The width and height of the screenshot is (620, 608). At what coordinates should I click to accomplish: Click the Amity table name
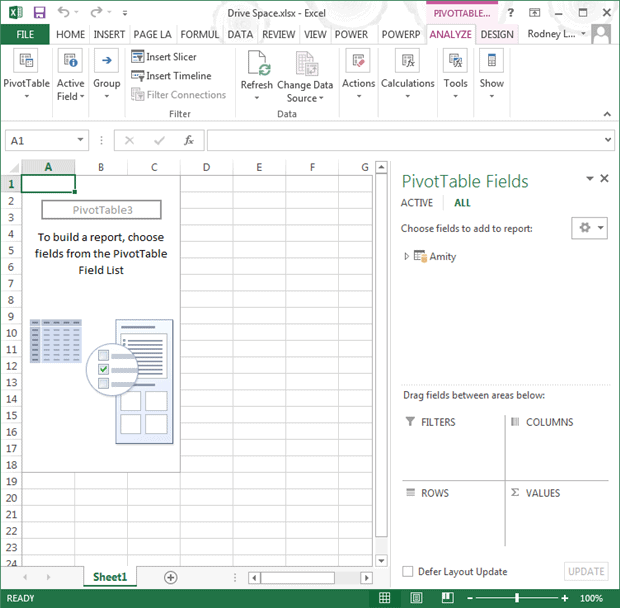[x=443, y=257]
